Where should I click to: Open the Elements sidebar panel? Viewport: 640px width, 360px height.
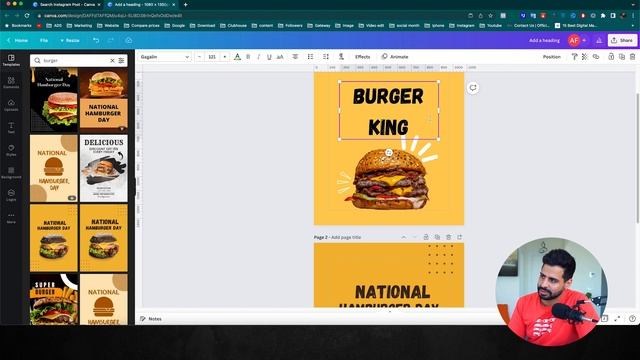pos(11,82)
